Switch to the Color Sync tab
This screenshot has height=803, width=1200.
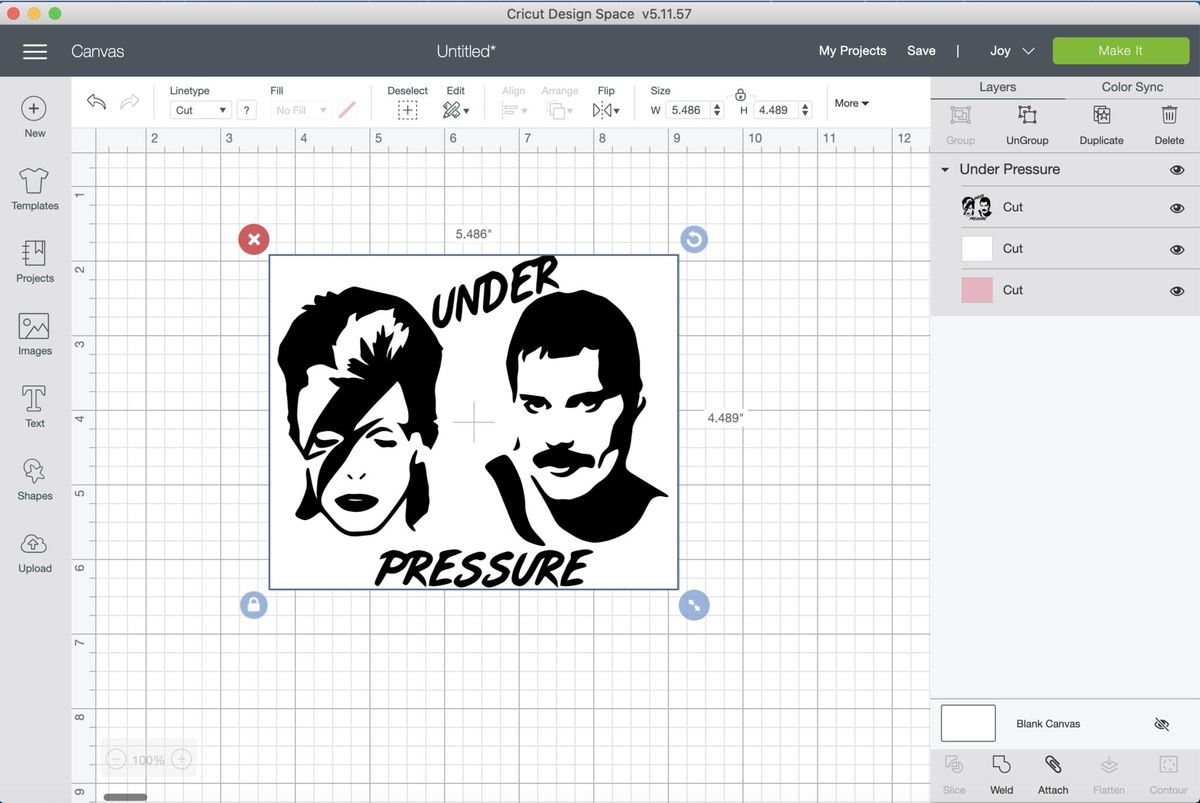pyautogui.click(x=1132, y=87)
